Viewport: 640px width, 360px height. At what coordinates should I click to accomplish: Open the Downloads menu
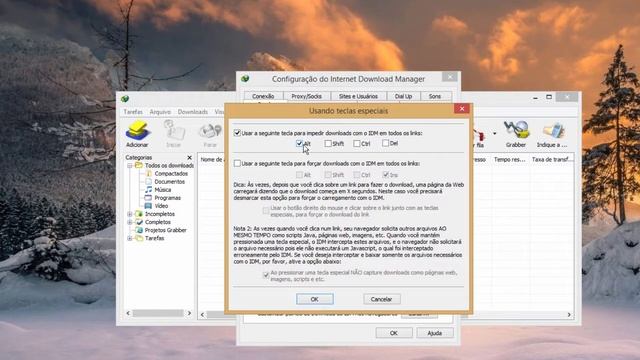tap(193, 111)
